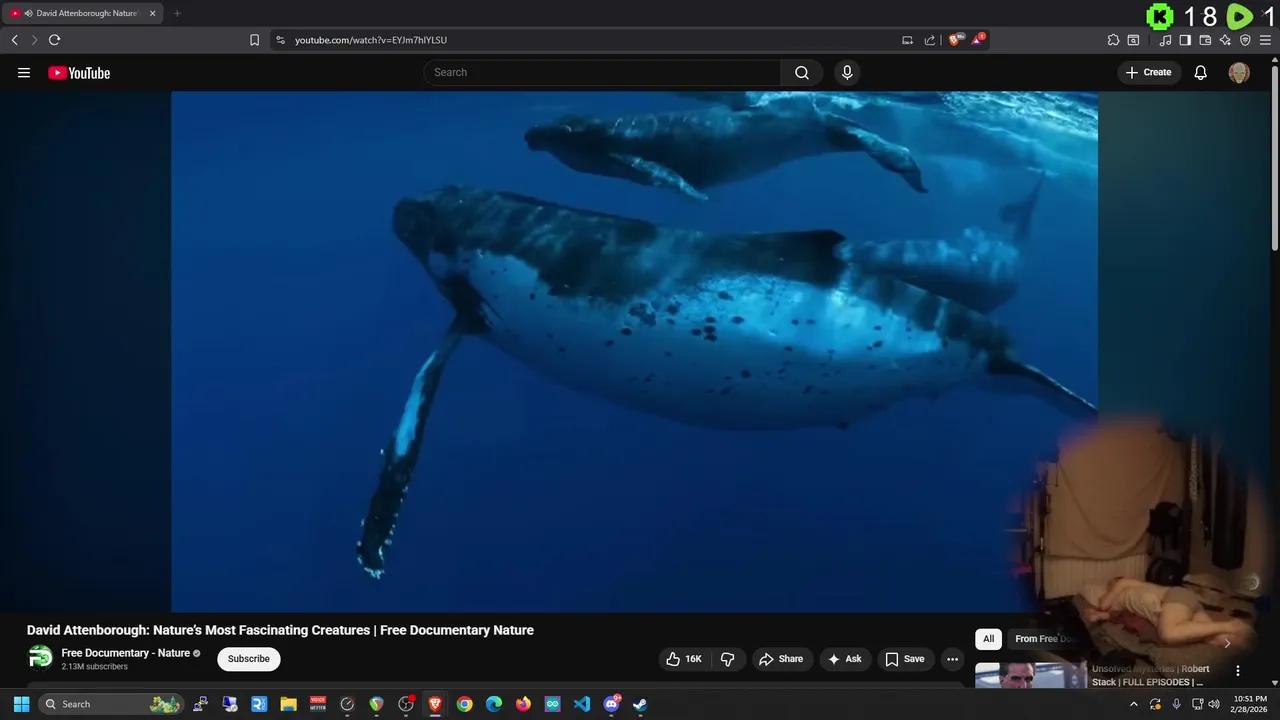Click the Share button under the video
The width and height of the screenshot is (1280, 720).
[x=781, y=659]
